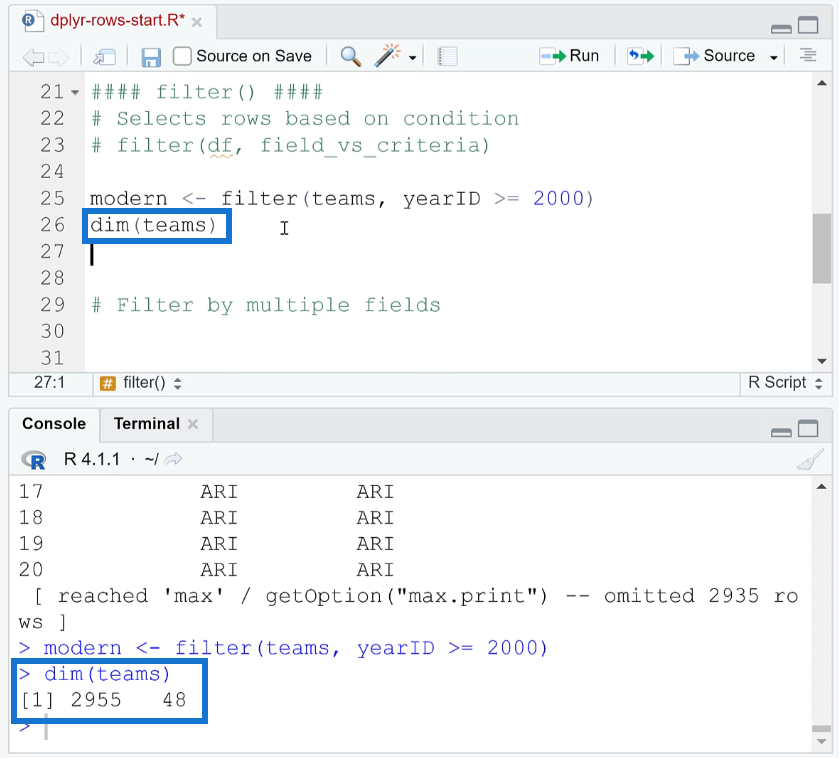Save the current R script
Screen dimensions: 839x758
(151, 57)
